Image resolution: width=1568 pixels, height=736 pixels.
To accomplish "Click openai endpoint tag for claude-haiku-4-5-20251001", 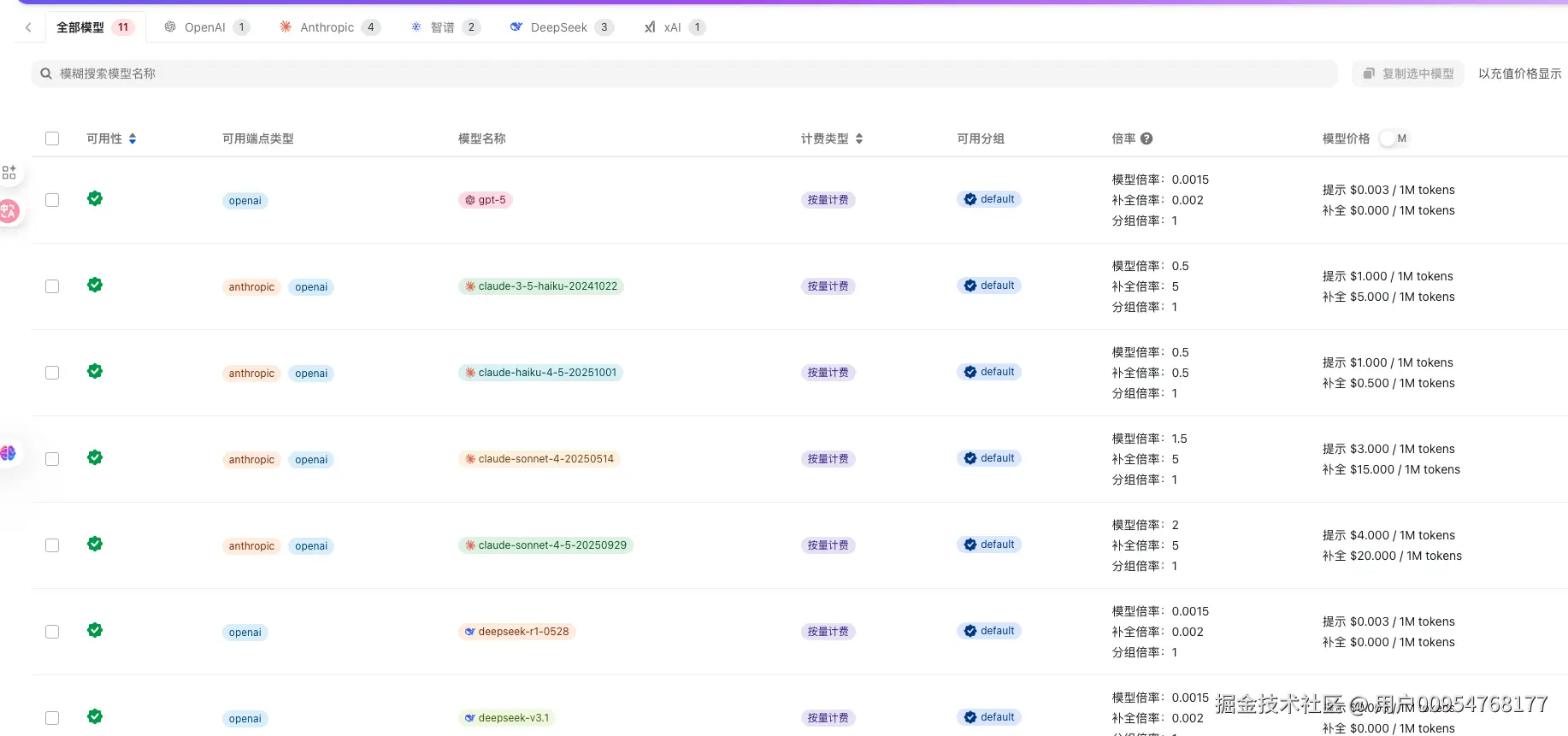I will click(x=311, y=374).
